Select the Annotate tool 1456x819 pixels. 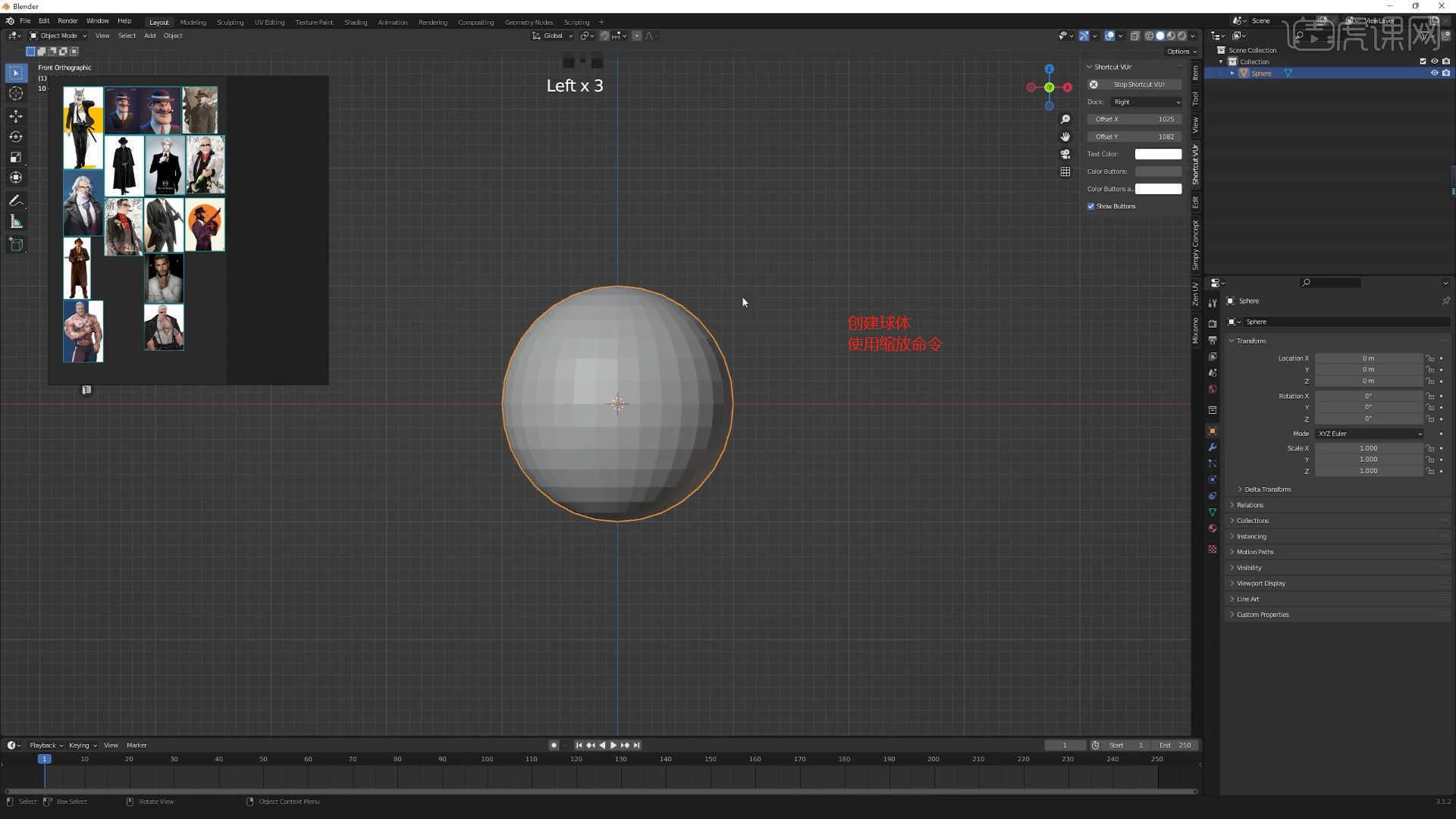coord(16,200)
